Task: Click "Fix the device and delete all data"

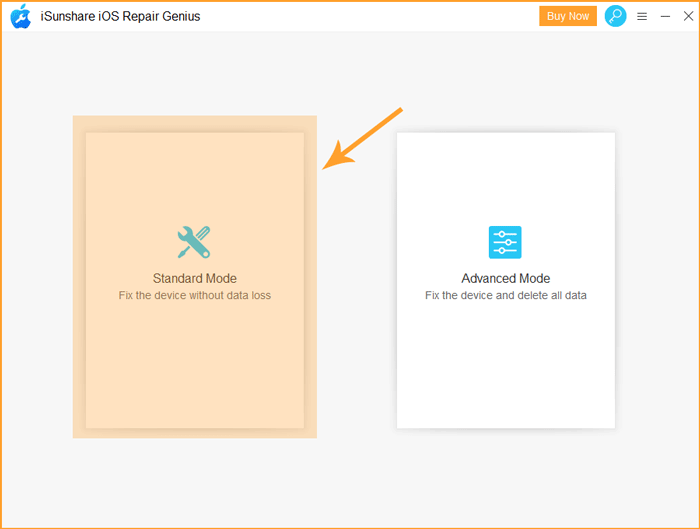Action: (x=506, y=295)
